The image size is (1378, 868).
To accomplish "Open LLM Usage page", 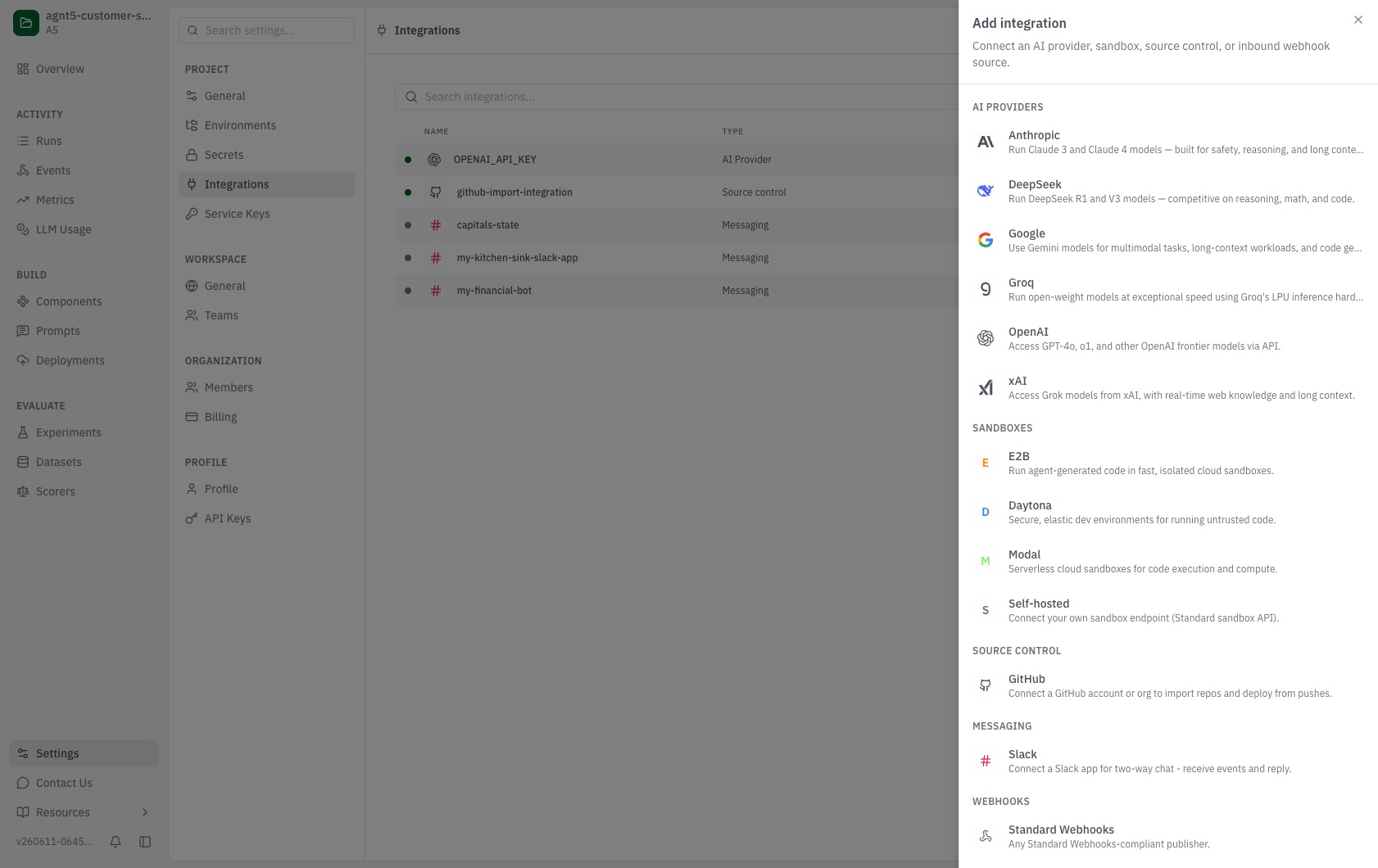I will tap(84, 229).
